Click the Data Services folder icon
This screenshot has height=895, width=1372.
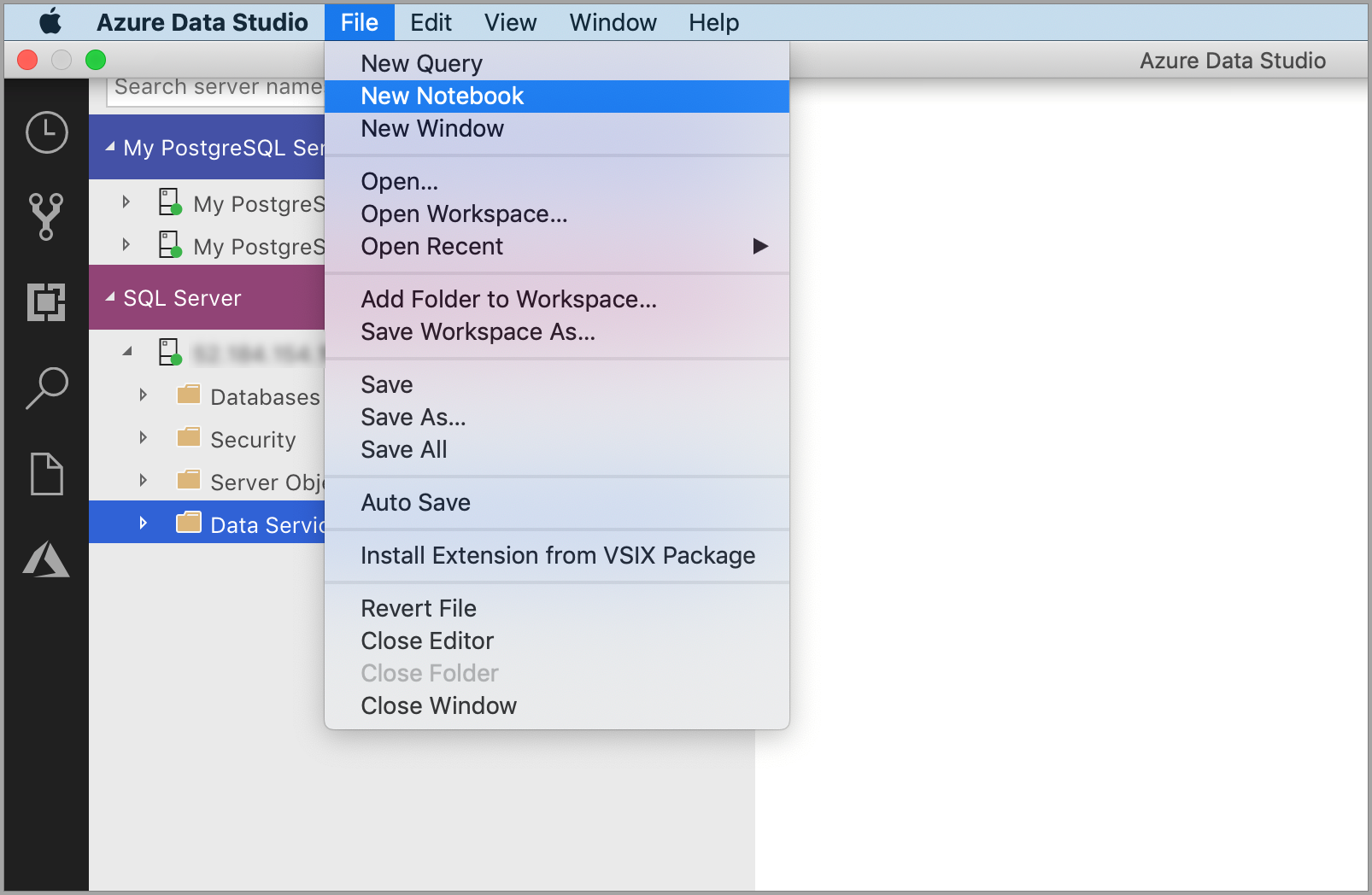pyautogui.click(x=188, y=523)
